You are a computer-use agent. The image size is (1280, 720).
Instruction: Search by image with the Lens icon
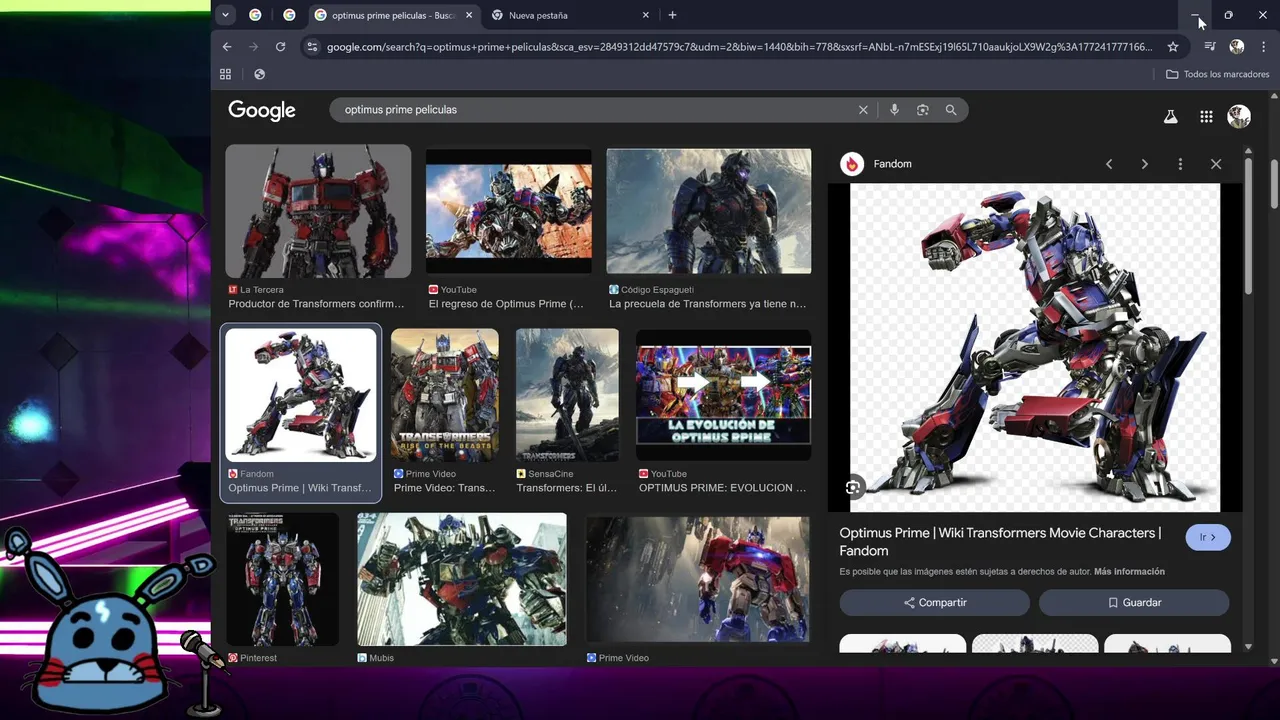[x=923, y=110]
